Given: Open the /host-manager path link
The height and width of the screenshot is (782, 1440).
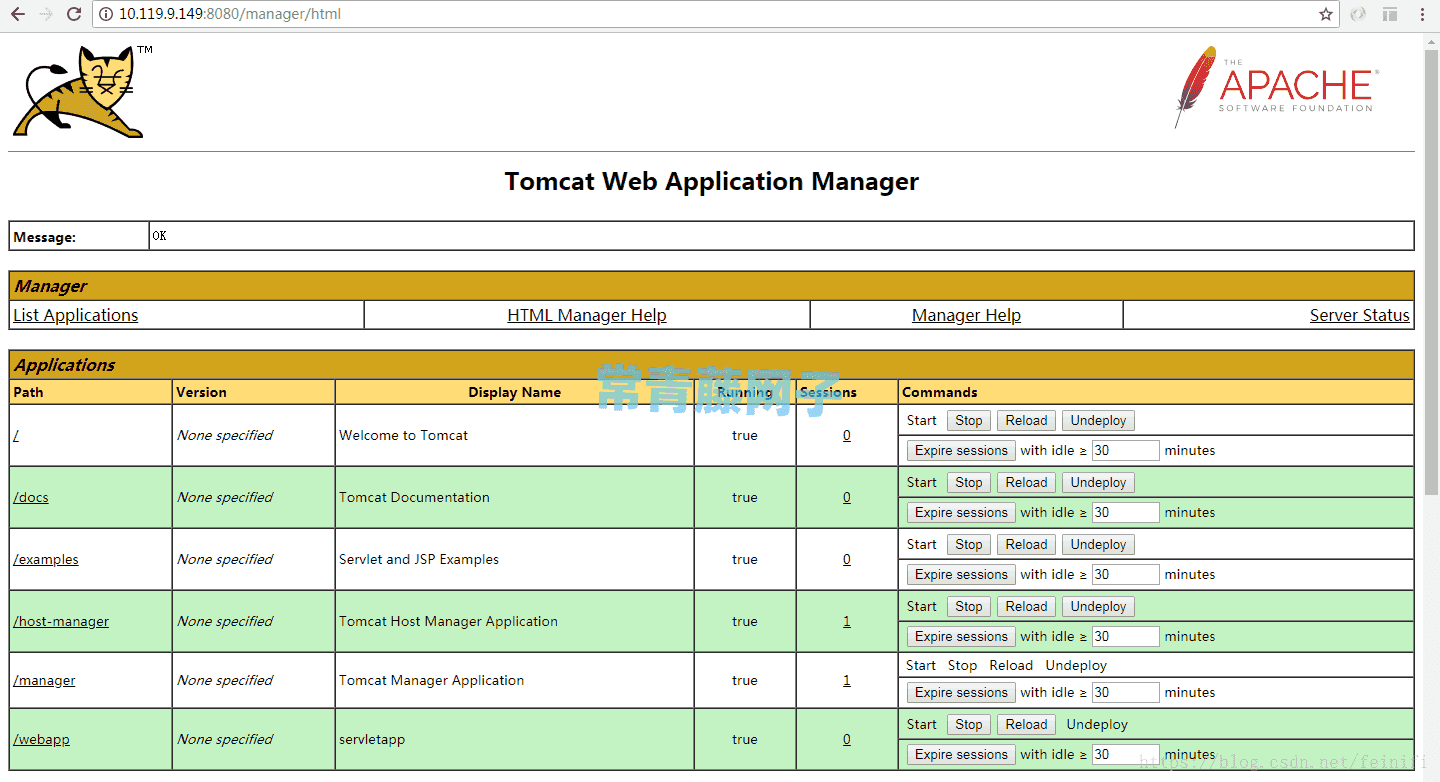Looking at the screenshot, I should [x=61, y=621].
